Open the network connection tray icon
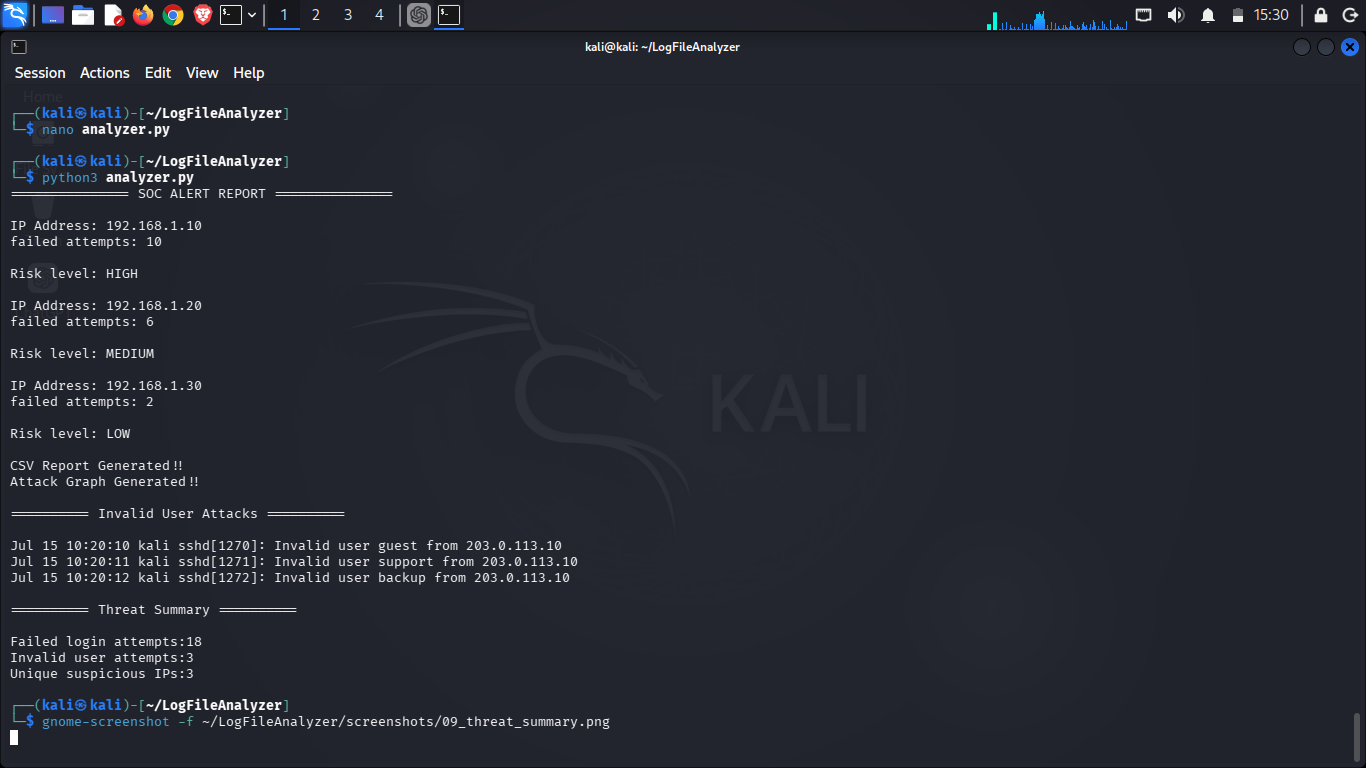The image size is (1366, 768). click(1144, 15)
